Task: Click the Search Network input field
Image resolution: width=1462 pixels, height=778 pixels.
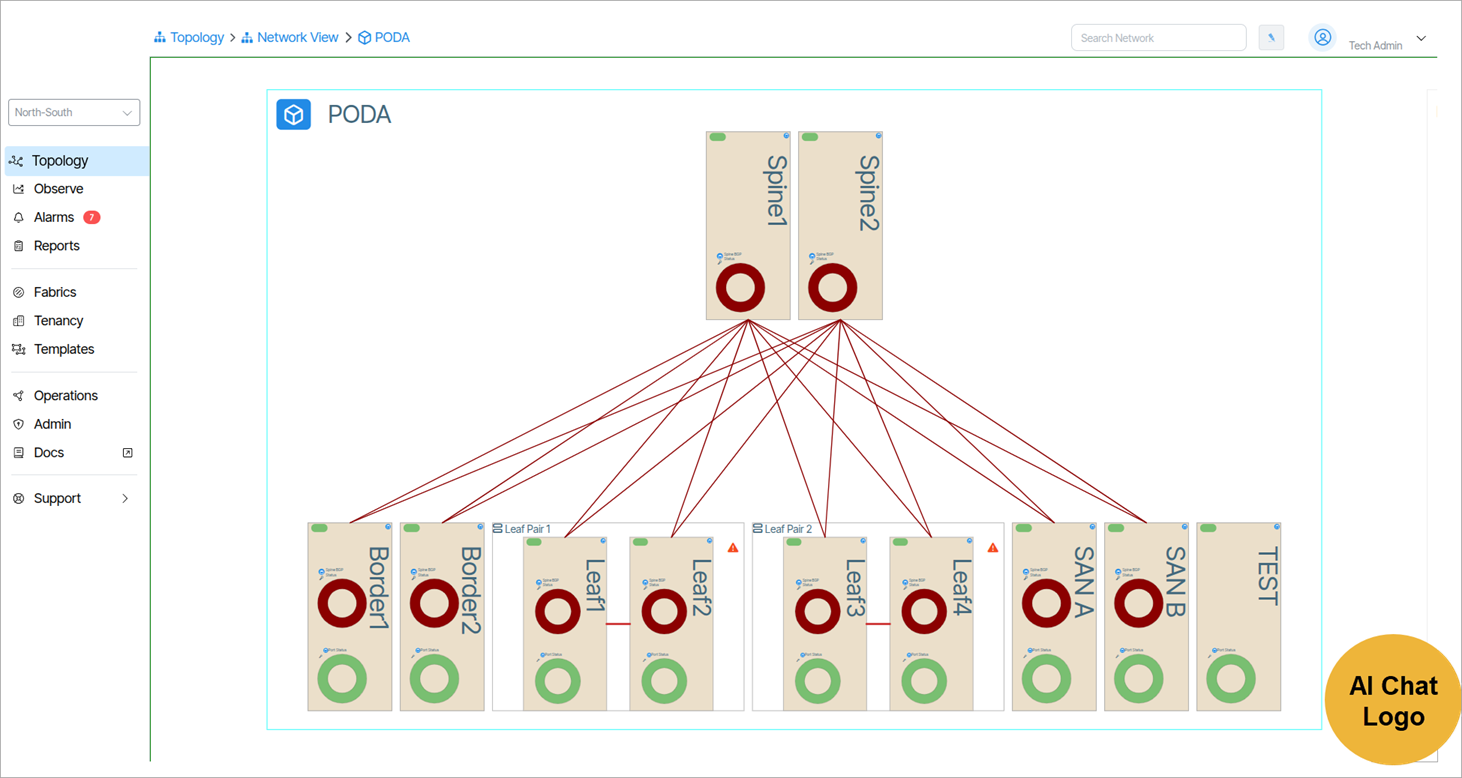Action: tap(1158, 38)
